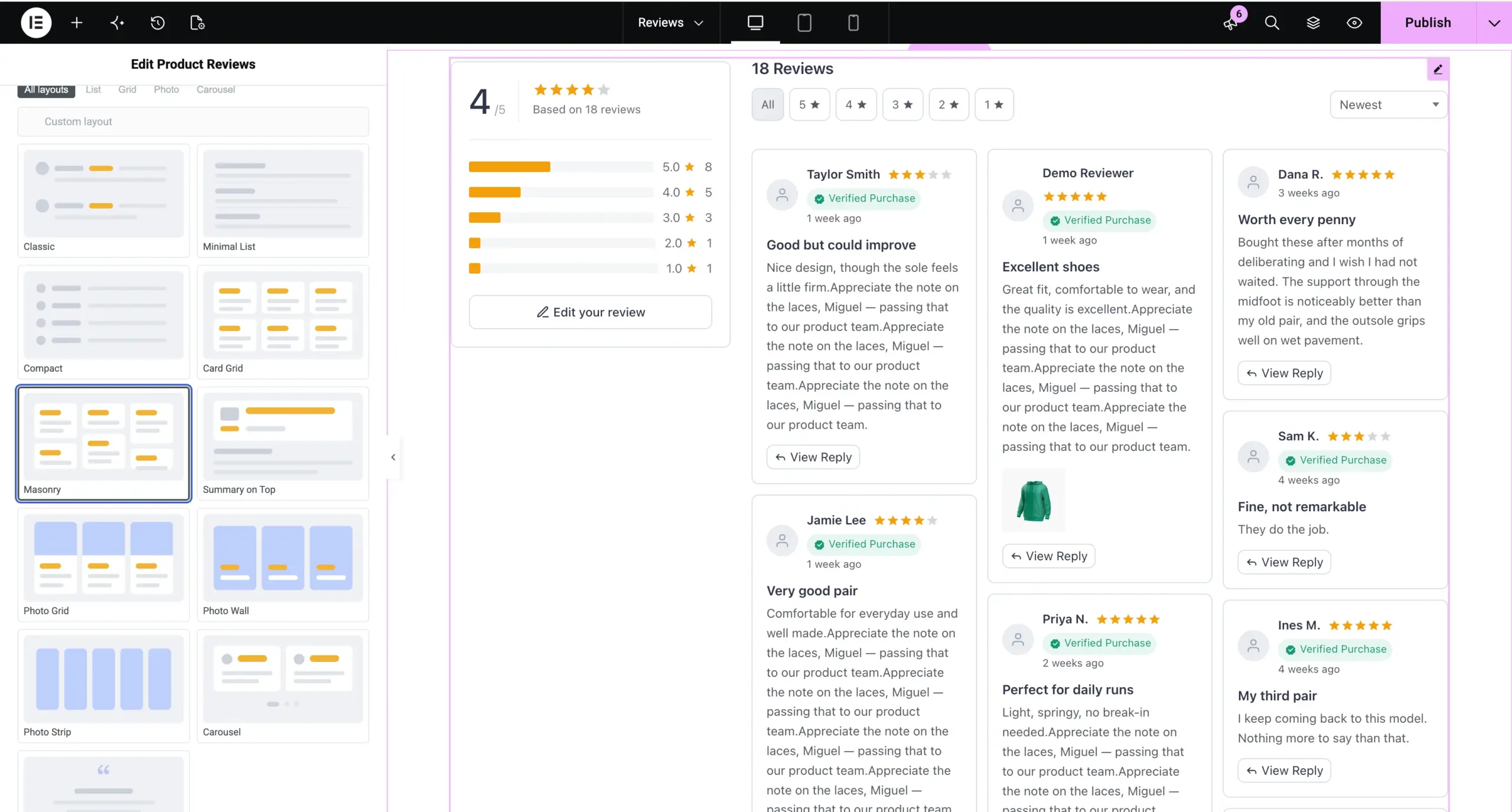The height and width of the screenshot is (812, 1512).
Task: Open the finder search icon
Action: point(1272,22)
